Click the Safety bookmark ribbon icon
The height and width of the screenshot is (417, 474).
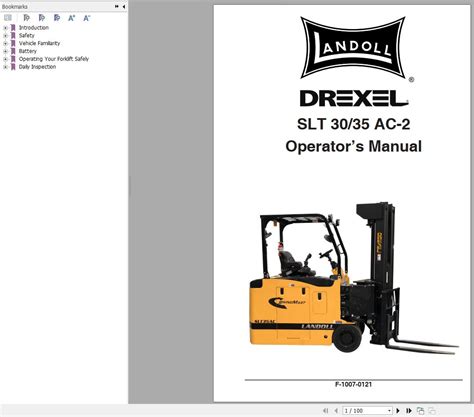(13, 35)
